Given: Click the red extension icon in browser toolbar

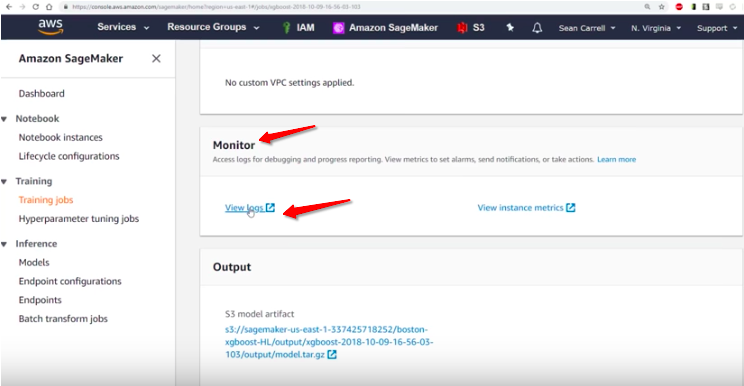Looking at the screenshot, I should (x=679, y=7).
